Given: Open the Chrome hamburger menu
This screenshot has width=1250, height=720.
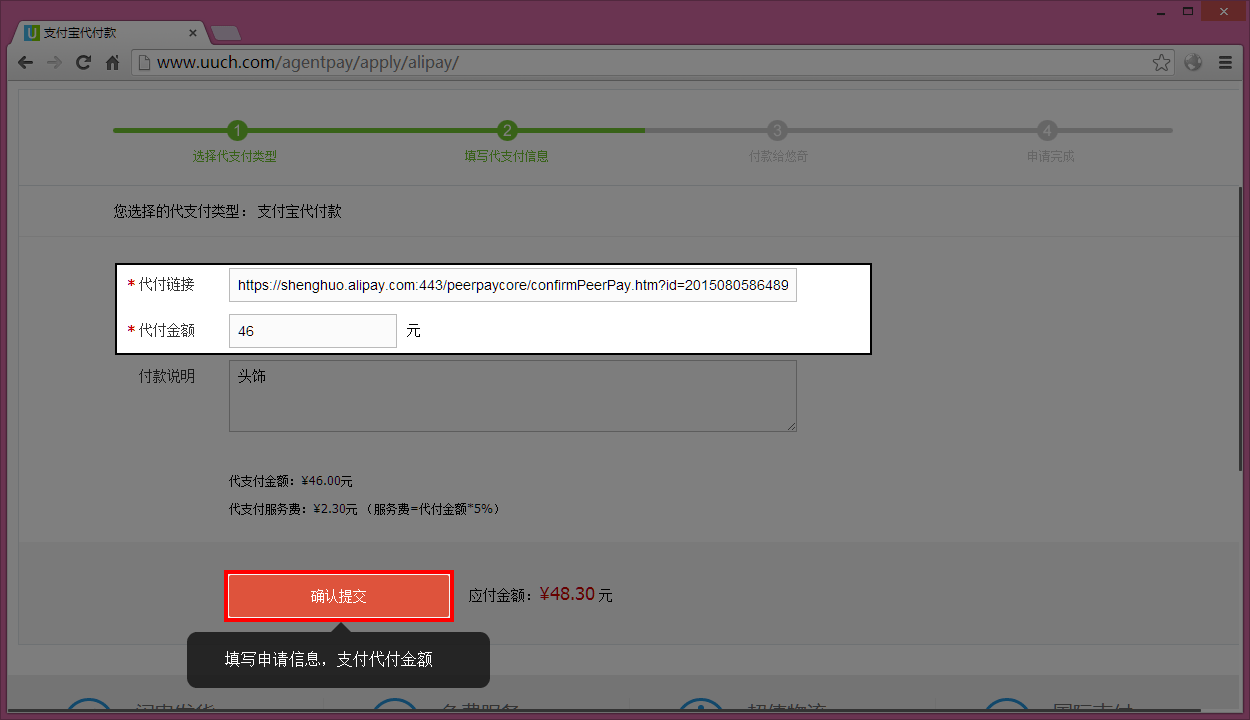Looking at the screenshot, I should 1225,62.
